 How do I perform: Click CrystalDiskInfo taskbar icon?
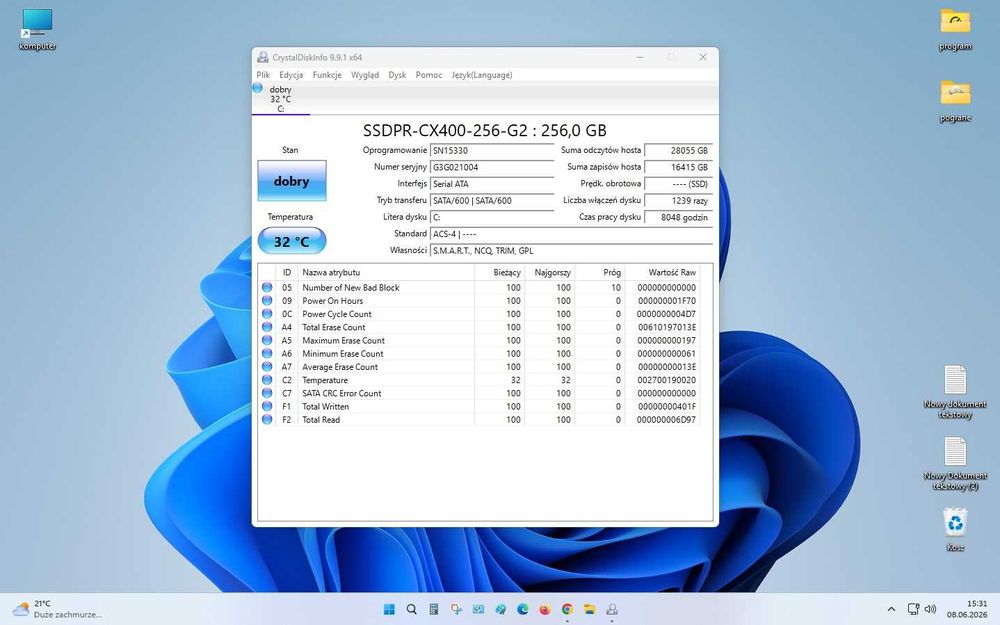(612, 609)
